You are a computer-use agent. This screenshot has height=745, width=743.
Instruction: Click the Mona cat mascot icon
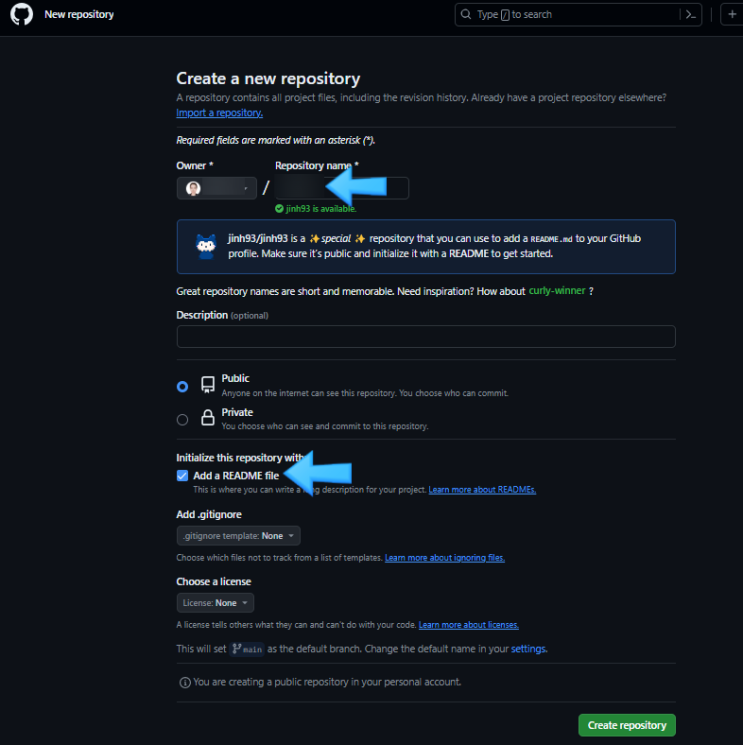[x=206, y=246]
